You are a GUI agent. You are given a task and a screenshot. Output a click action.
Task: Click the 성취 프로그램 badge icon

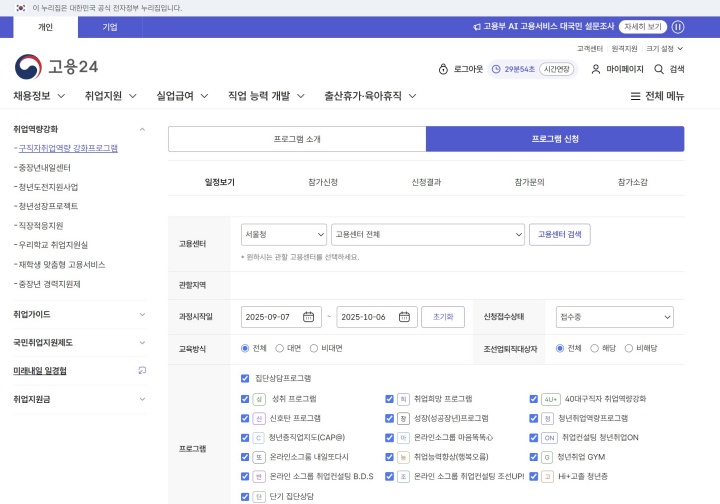click(259, 399)
